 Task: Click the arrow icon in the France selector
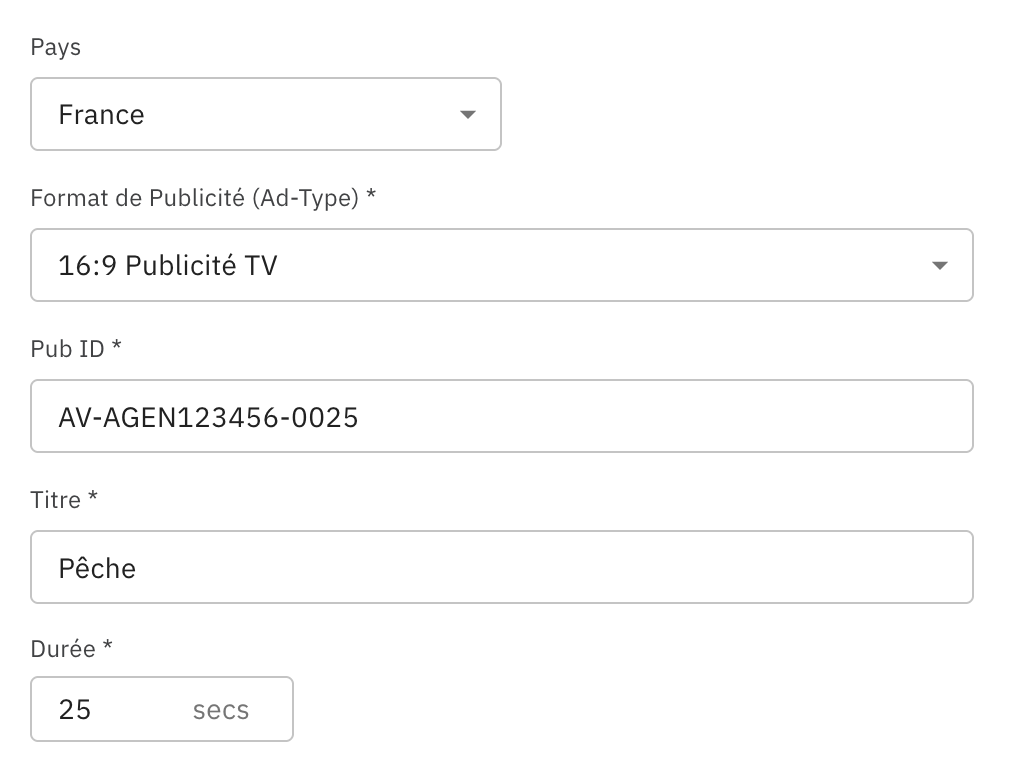coord(467,115)
